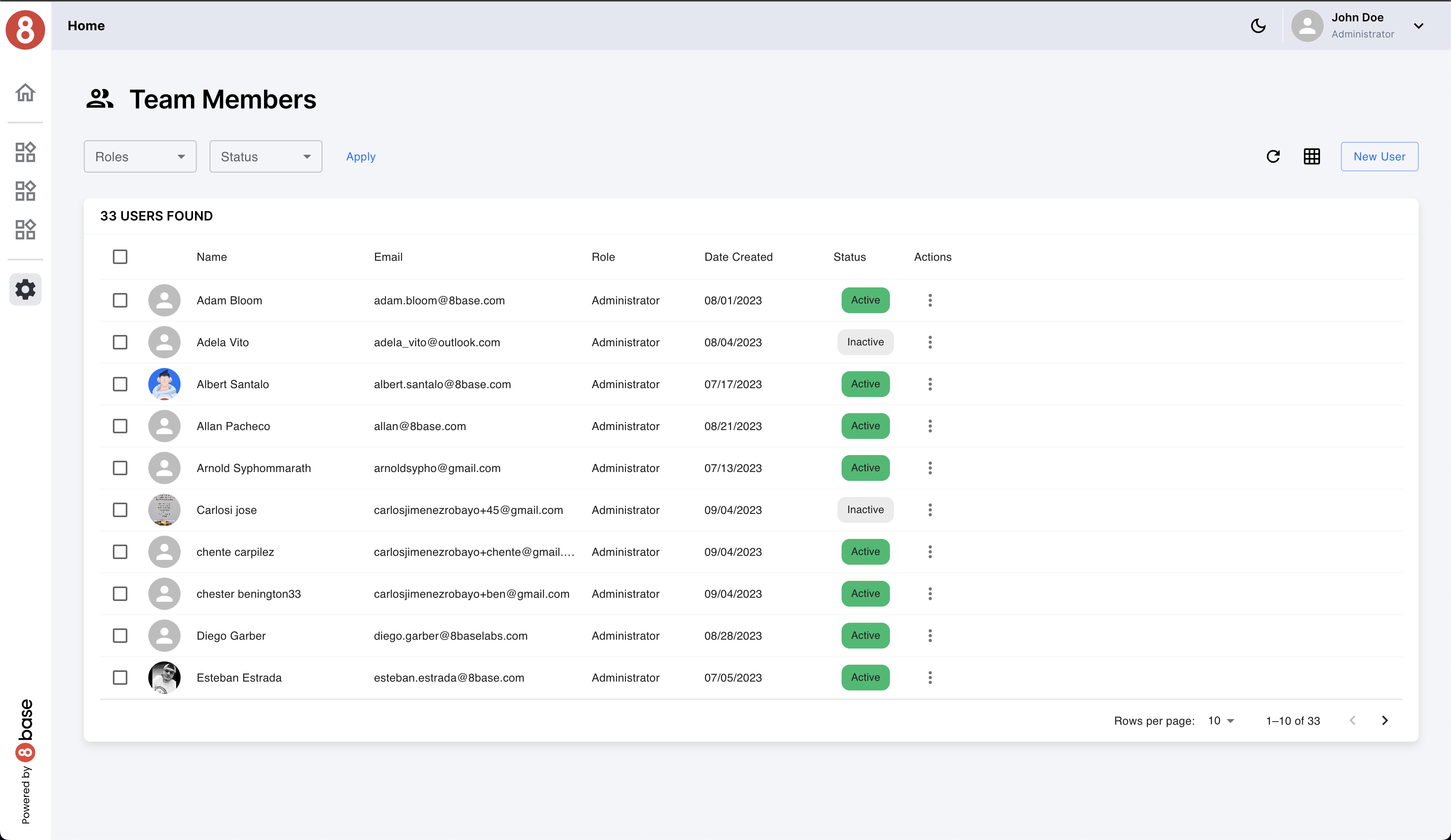Open actions menu for Adam Bloom
The width and height of the screenshot is (1451, 840).
pyautogui.click(x=929, y=300)
